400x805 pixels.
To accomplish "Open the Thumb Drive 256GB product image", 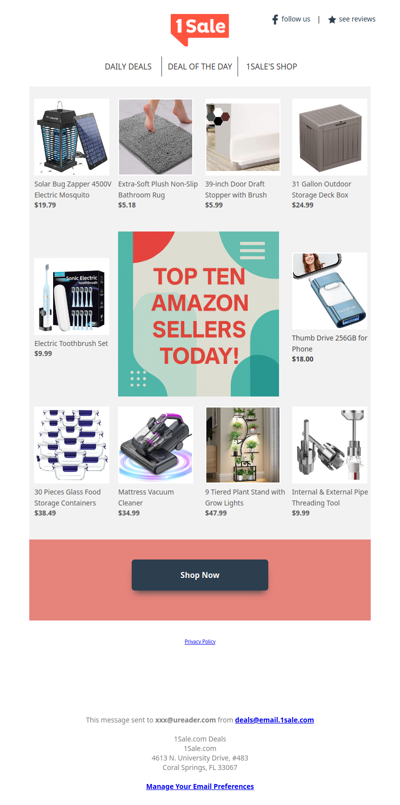I will pos(330,291).
